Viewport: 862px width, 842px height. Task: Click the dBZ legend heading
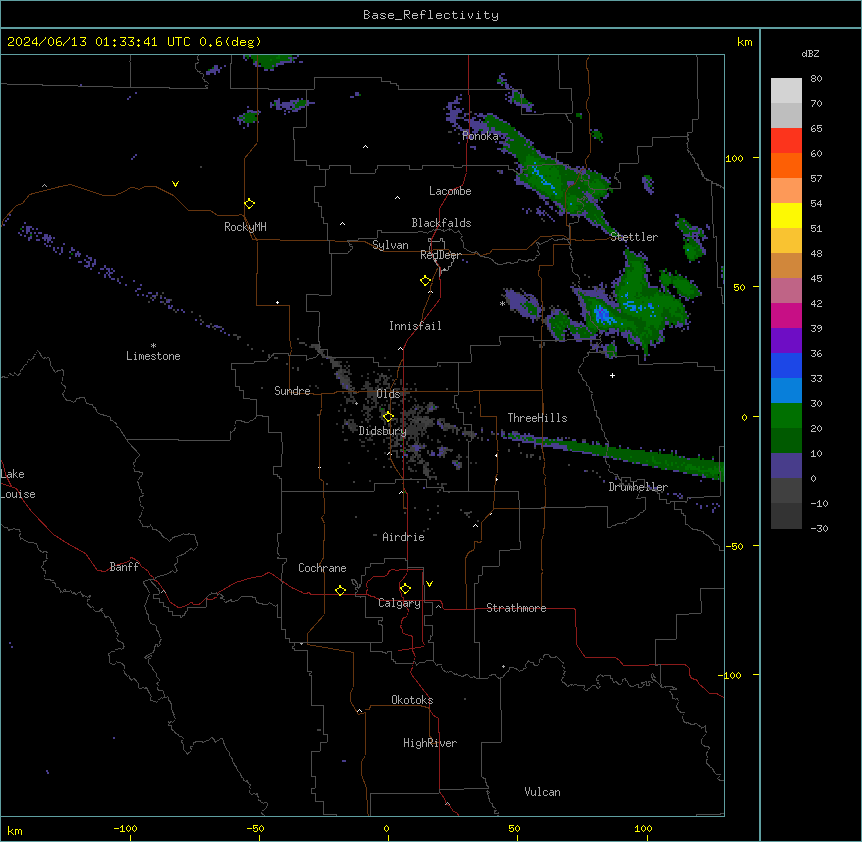810,53
